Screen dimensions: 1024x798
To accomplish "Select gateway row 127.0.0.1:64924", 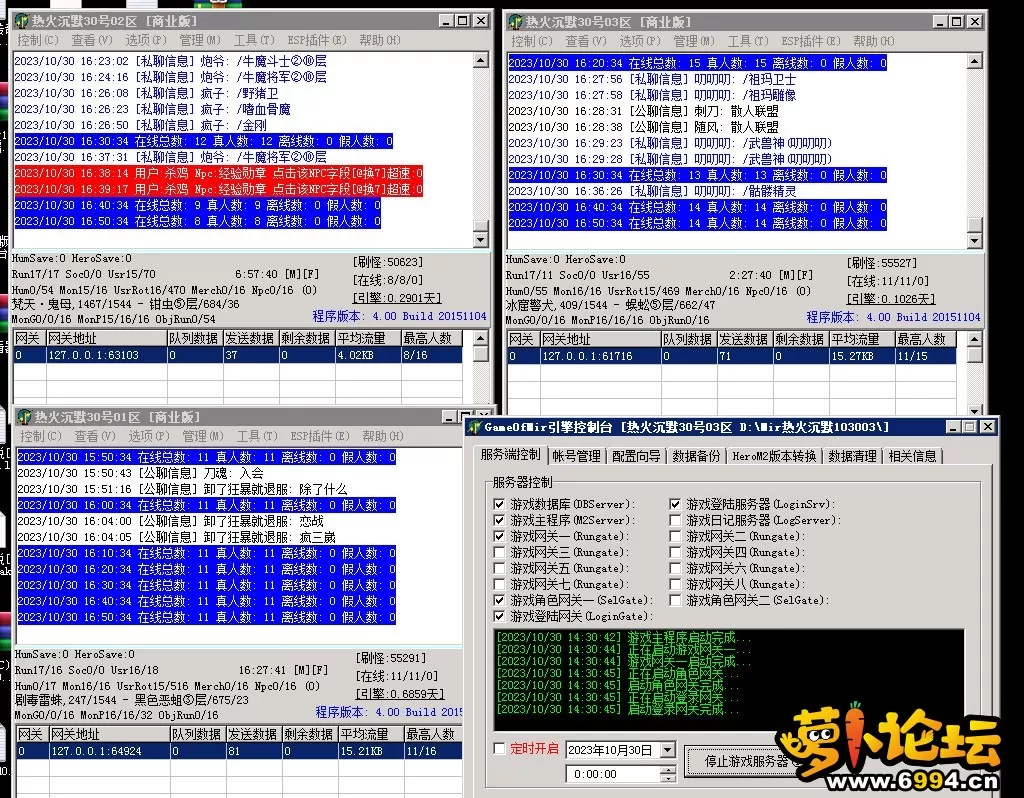I will click(239, 751).
